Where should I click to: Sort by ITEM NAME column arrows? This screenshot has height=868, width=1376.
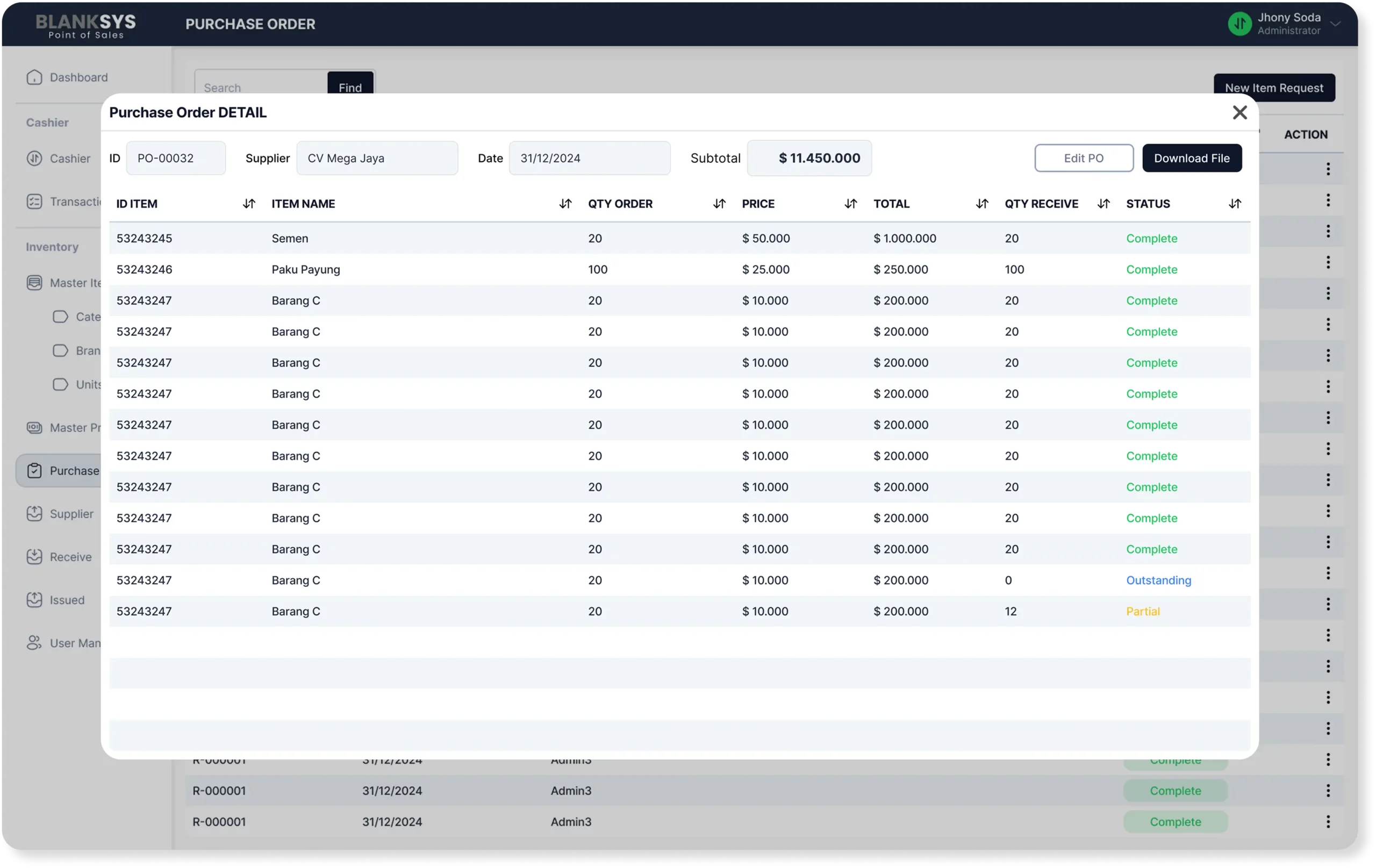(x=565, y=203)
